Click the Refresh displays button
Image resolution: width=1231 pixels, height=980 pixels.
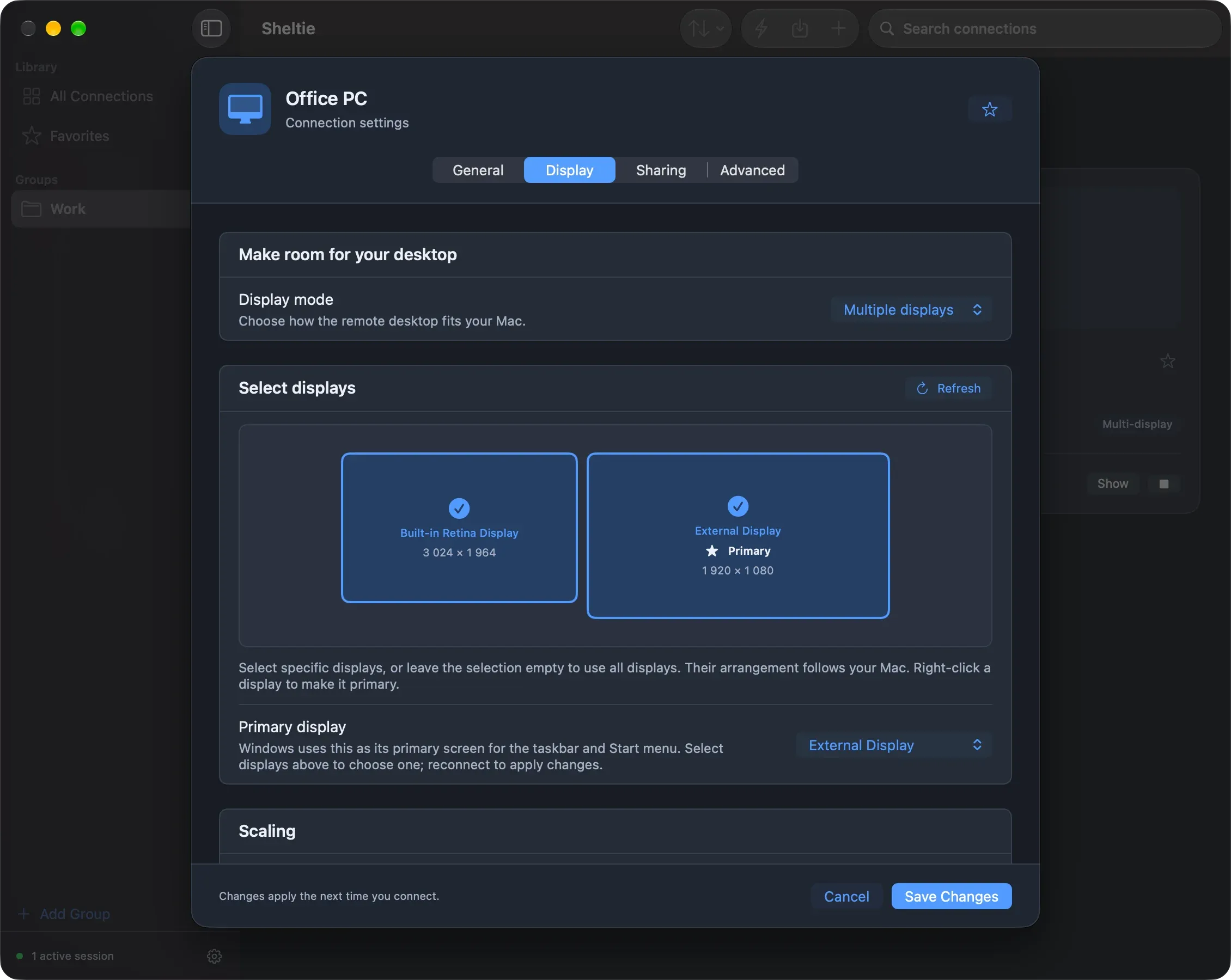tap(948, 388)
